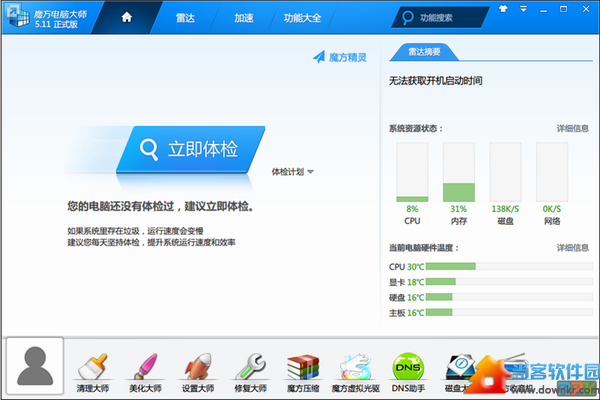600x400 pixels.
Task: Click the 功能搜索 search field
Action: [440, 18]
